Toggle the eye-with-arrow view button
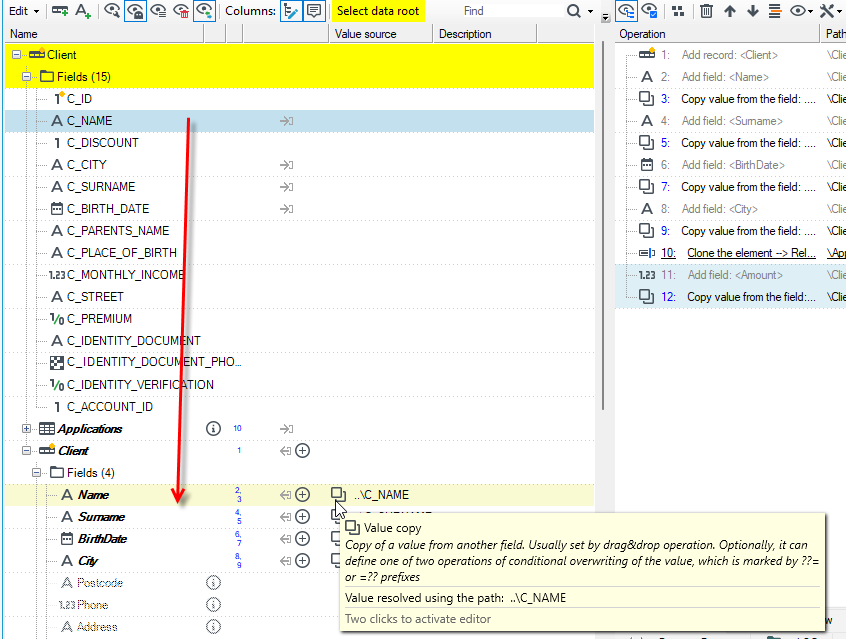This screenshot has height=639, width=846. click(204, 11)
